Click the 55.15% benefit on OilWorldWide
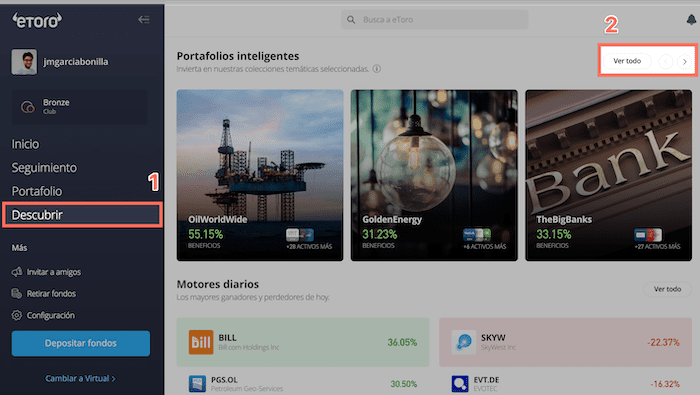Viewport: 700px width, 395px height. pos(205,234)
